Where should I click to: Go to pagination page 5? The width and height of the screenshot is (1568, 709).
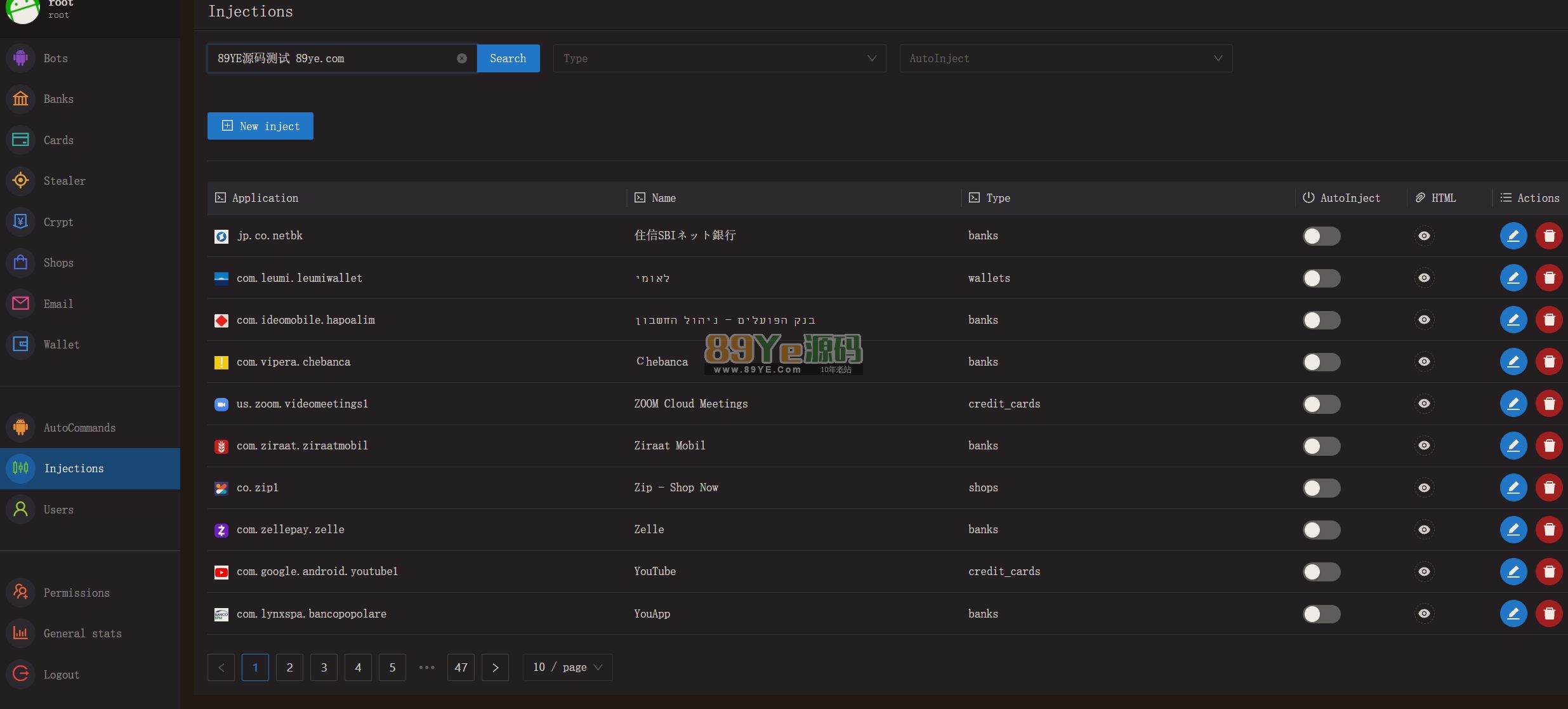point(392,667)
